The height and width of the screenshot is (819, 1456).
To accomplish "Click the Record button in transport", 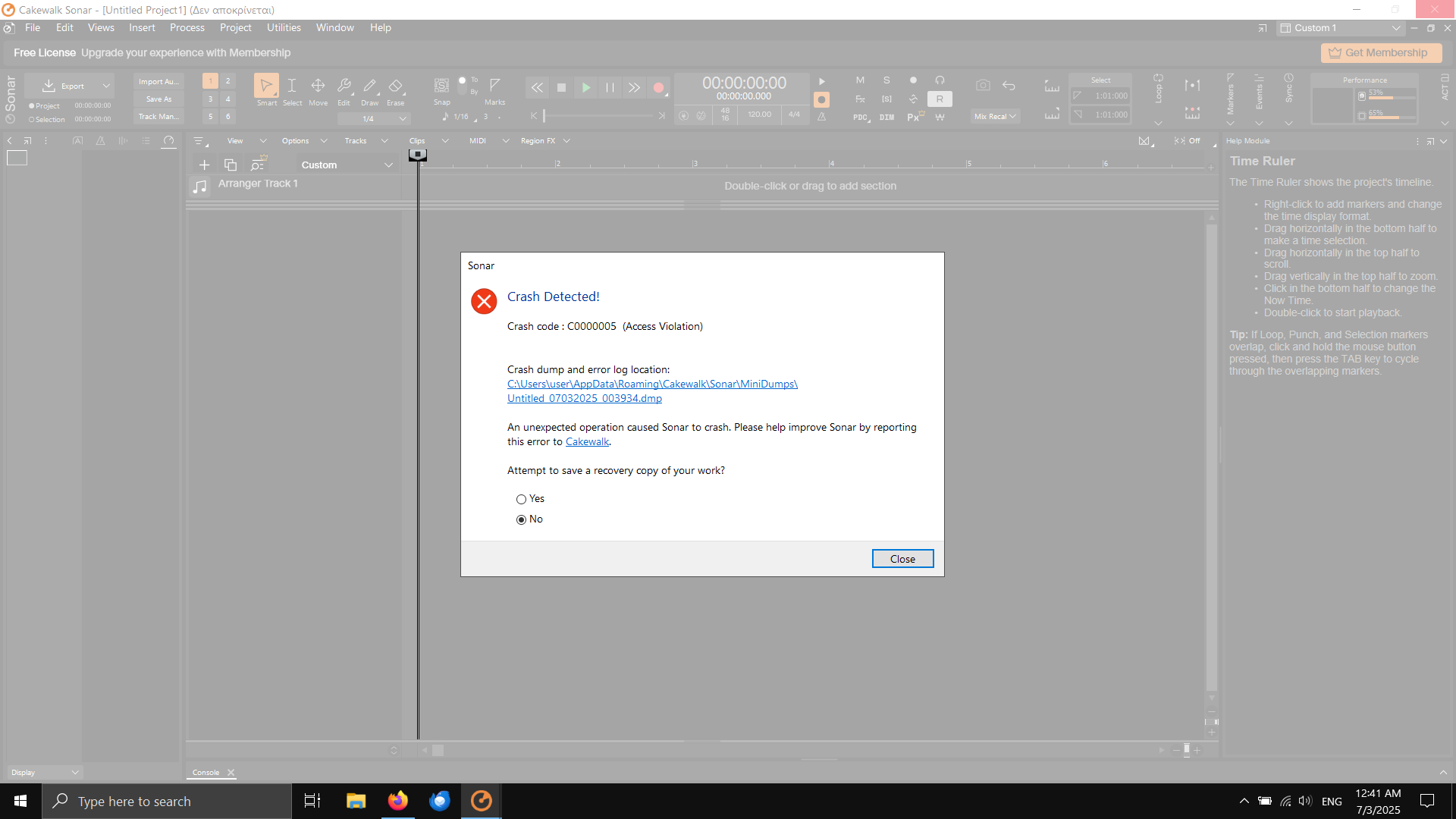I will tap(658, 88).
